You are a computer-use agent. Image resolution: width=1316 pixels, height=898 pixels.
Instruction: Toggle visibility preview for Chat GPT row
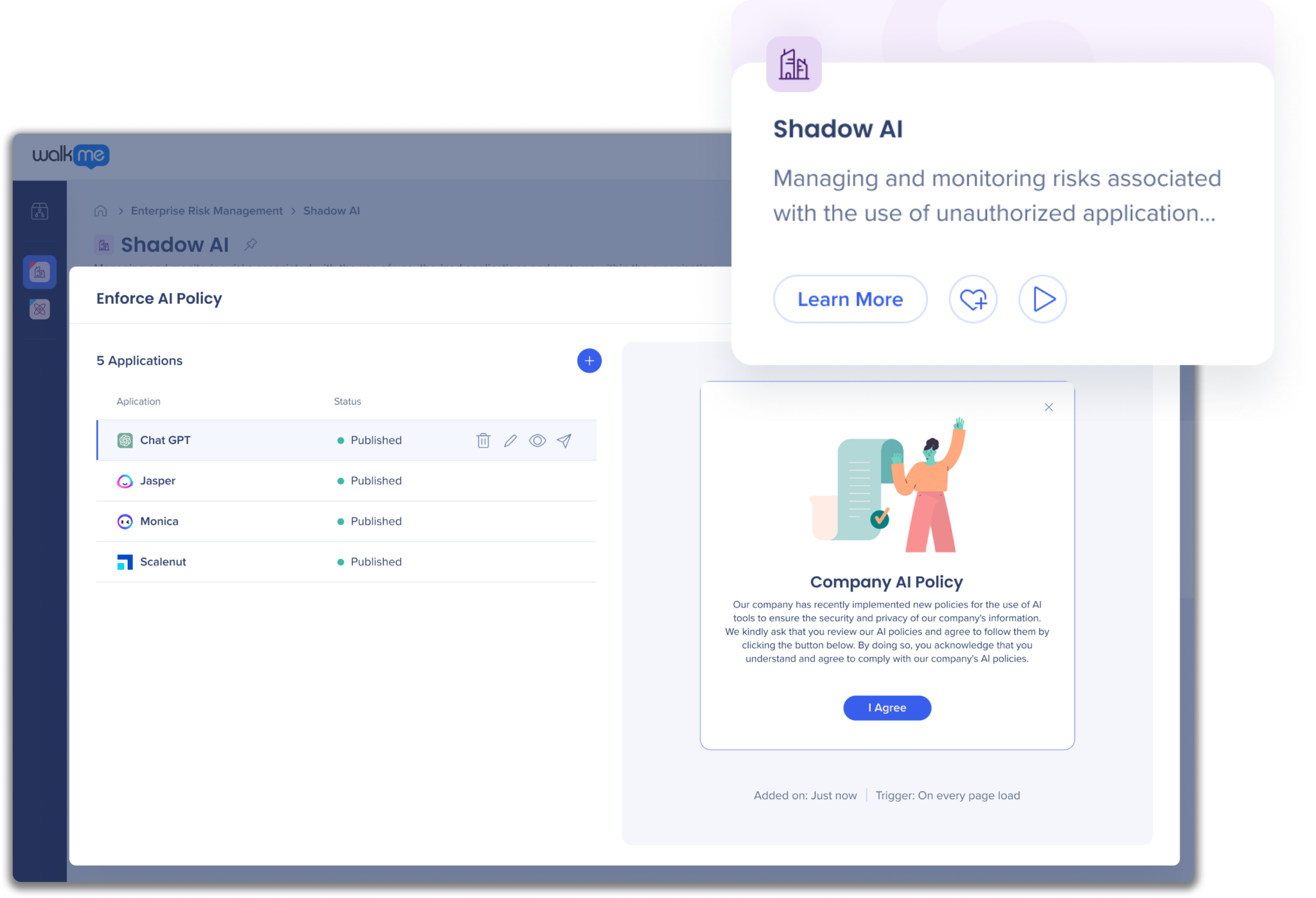click(x=537, y=441)
